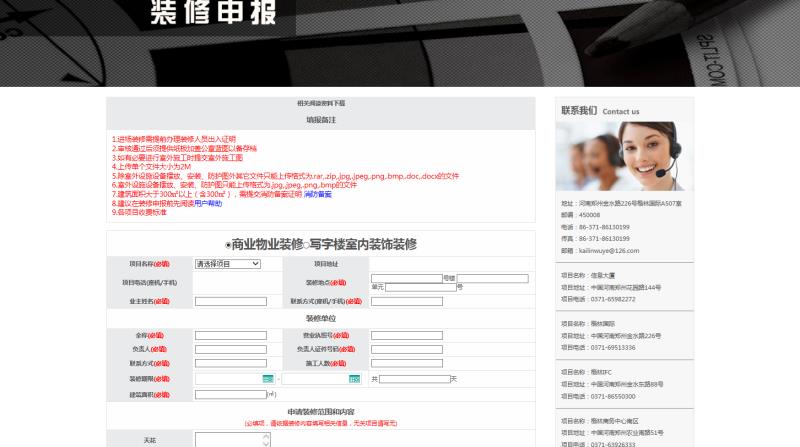This screenshot has height=447, width=800.
Task: Click the 全称 company name field
Action: click(230, 336)
